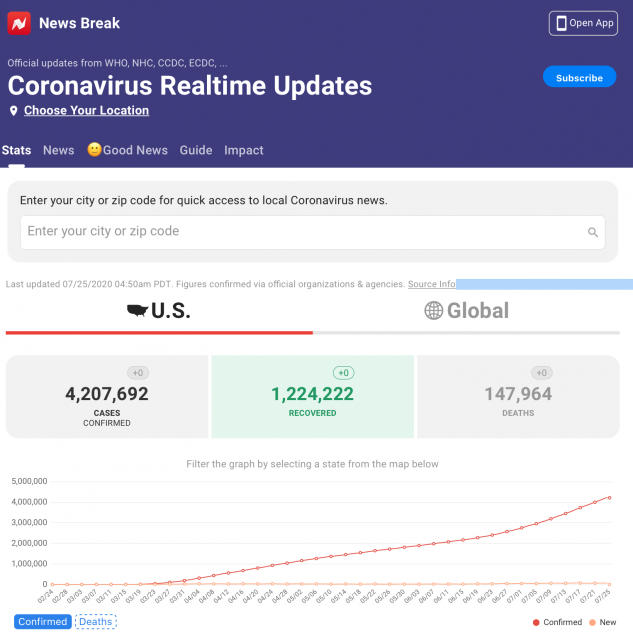Screen dimensions: 633x640
Task: Open the Guide tab
Action: click(196, 150)
